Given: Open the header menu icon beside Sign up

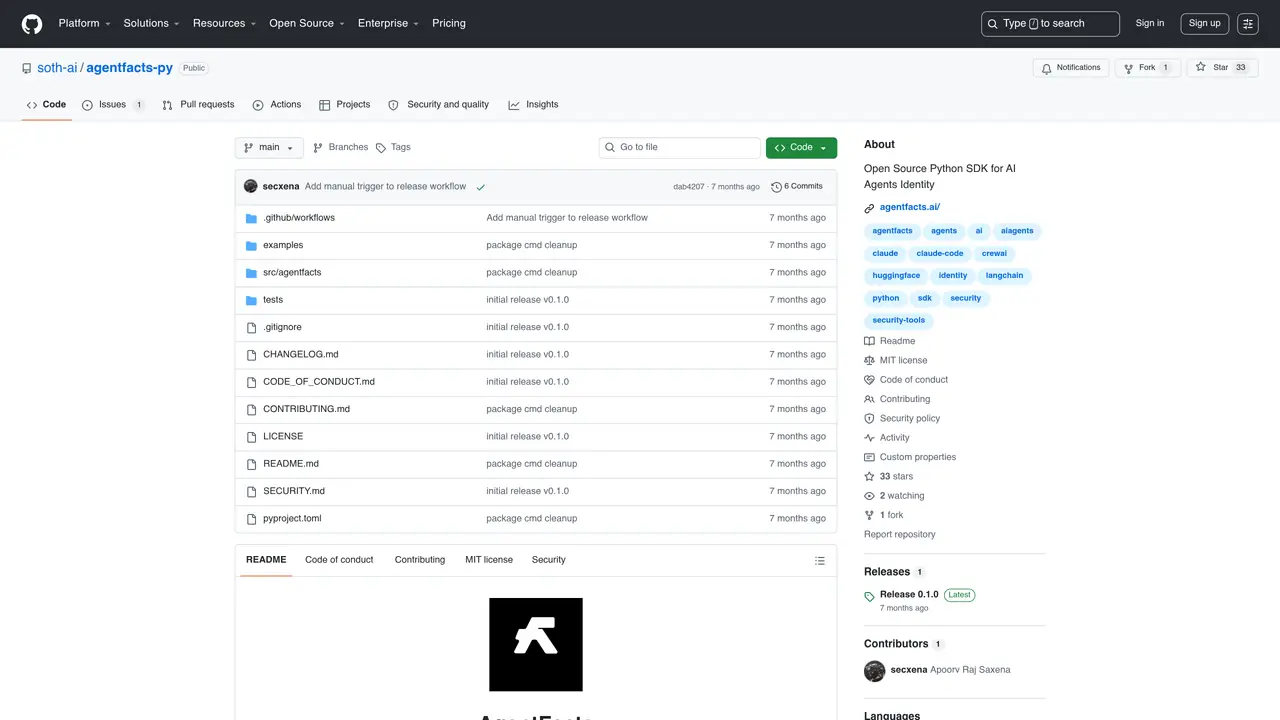Looking at the screenshot, I should coord(1248,23).
